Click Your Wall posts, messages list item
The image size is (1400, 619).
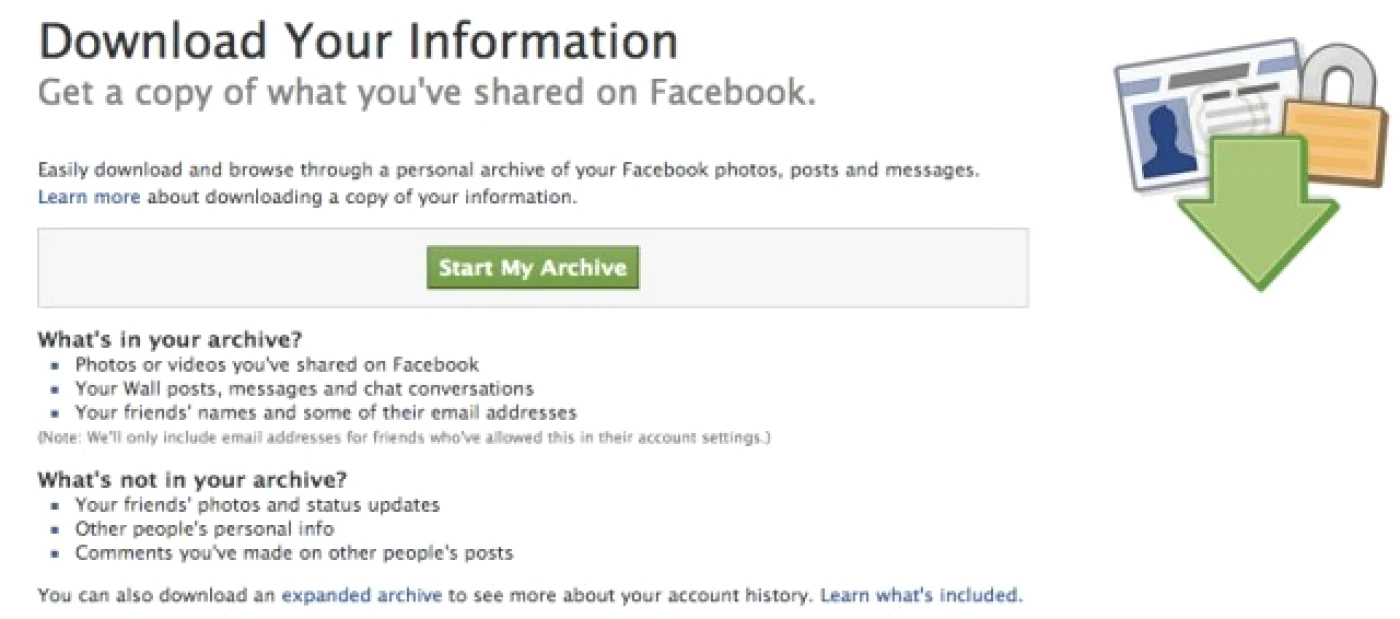[x=304, y=389]
